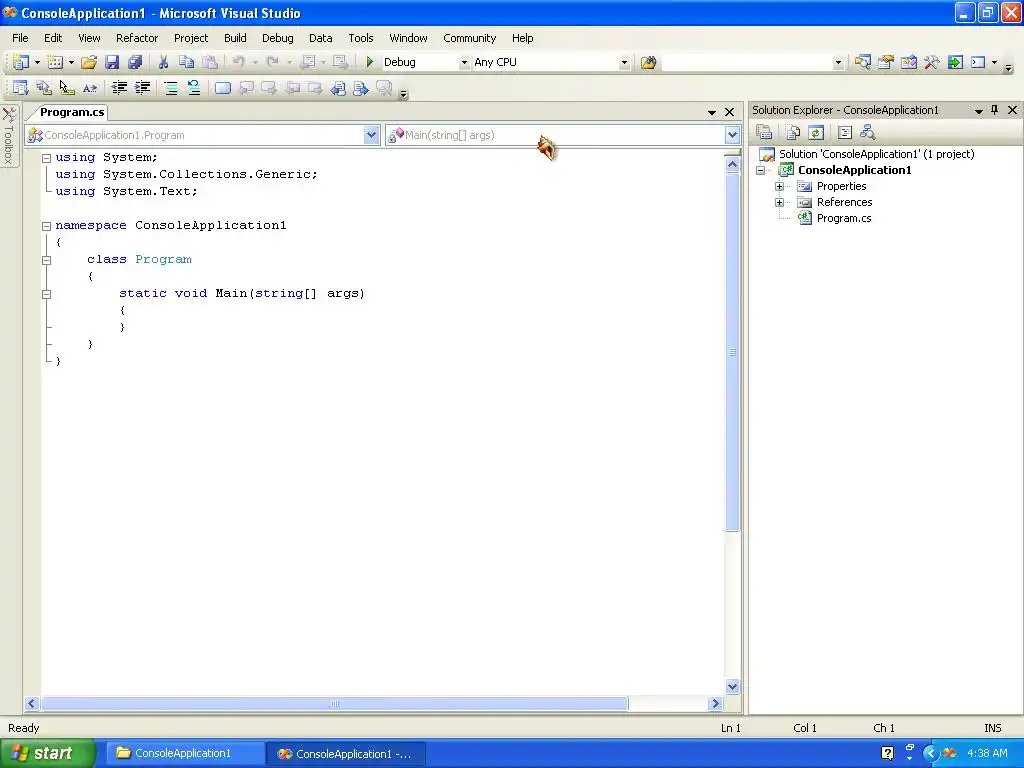This screenshot has width=1024, height=768.
Task: Open the Debug menu
Action: [278, 38]
